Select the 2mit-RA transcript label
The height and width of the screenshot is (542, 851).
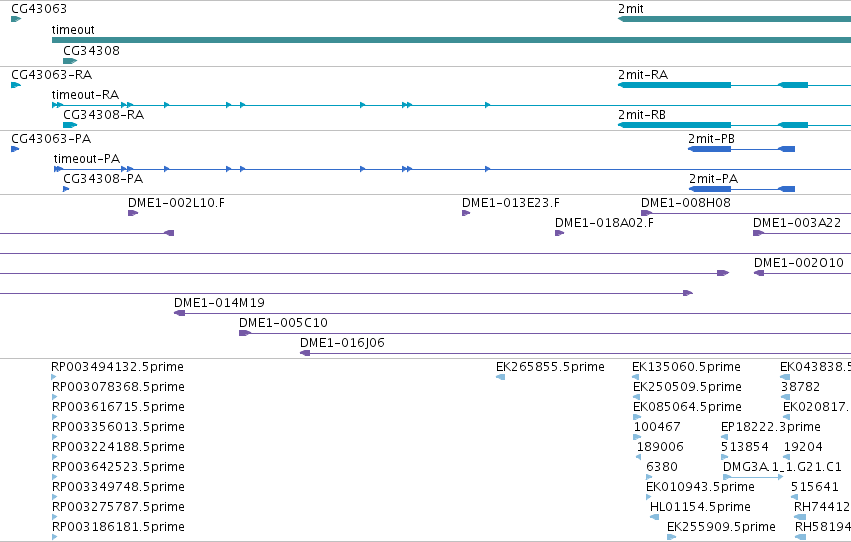click(643, 74)
